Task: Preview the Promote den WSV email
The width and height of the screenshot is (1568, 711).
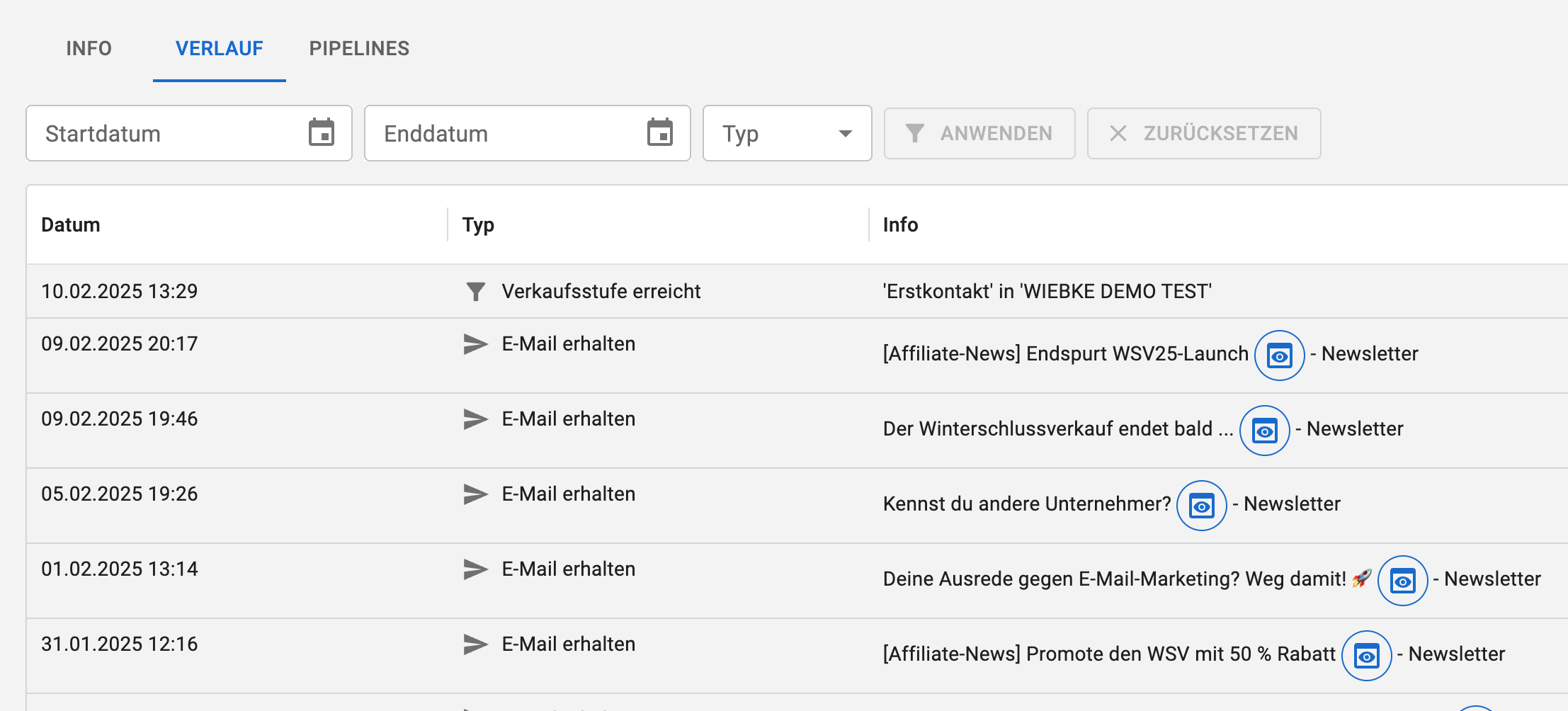Action: tap(1367, 656)
